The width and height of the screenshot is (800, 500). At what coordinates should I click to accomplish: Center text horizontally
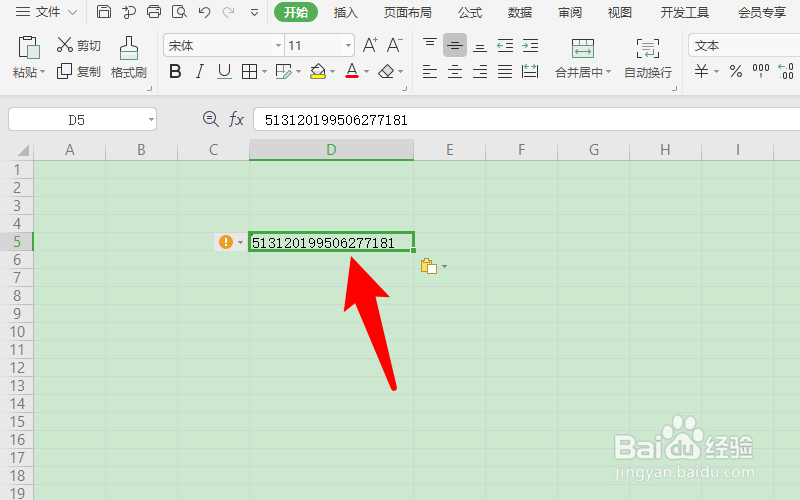(455, 72)
